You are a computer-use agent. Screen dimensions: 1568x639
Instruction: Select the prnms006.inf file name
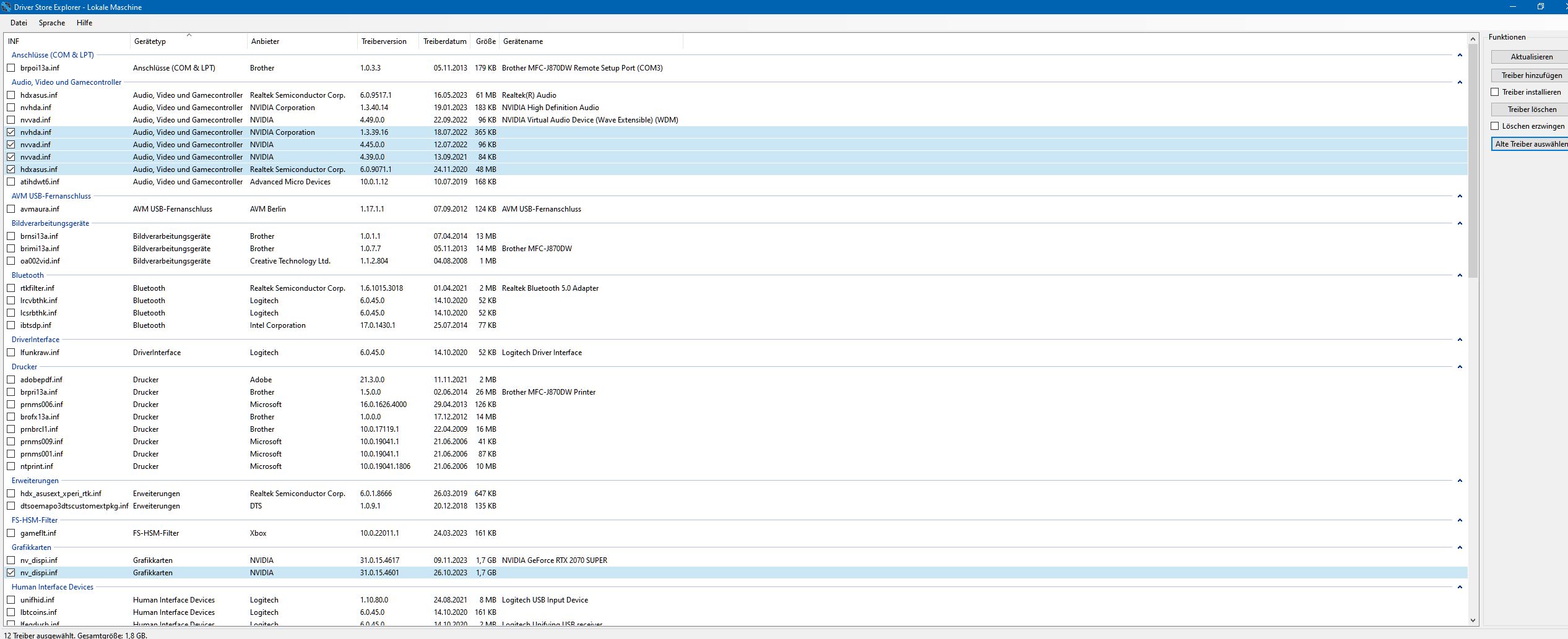41,405
